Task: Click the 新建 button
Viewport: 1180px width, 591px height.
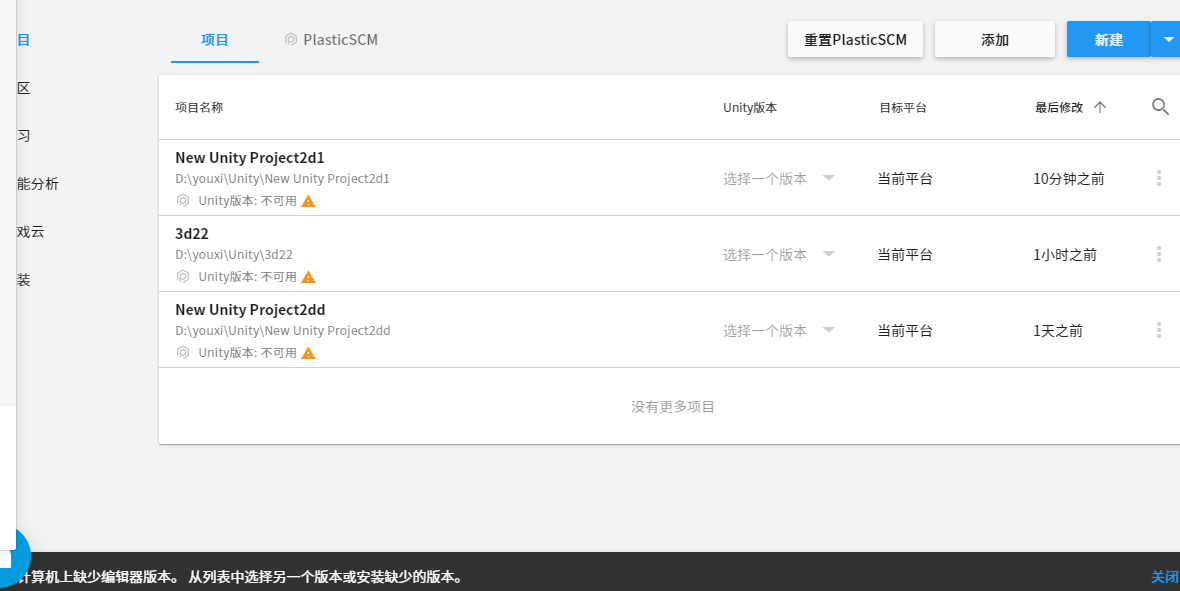Action: (x=1109, y=39)
